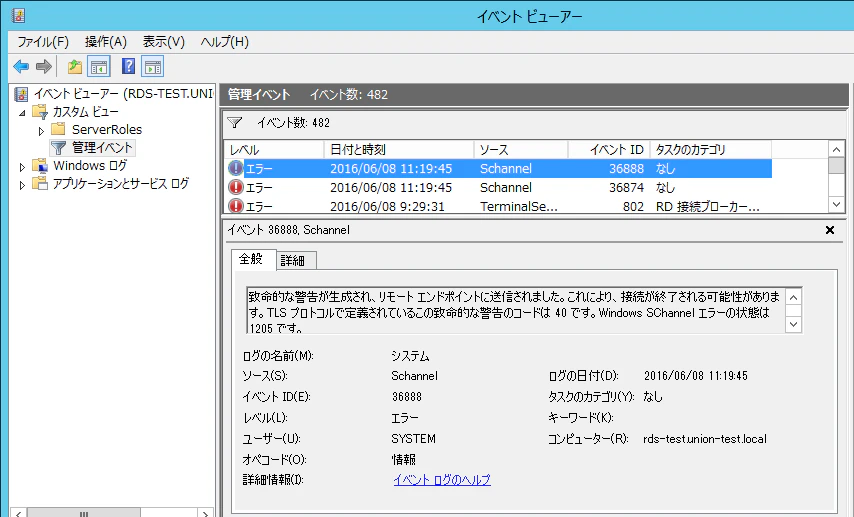Select the TerminalSe... 802 event row
The height and width of the screenshot is (517, 854).
click(x=498, y=206)
